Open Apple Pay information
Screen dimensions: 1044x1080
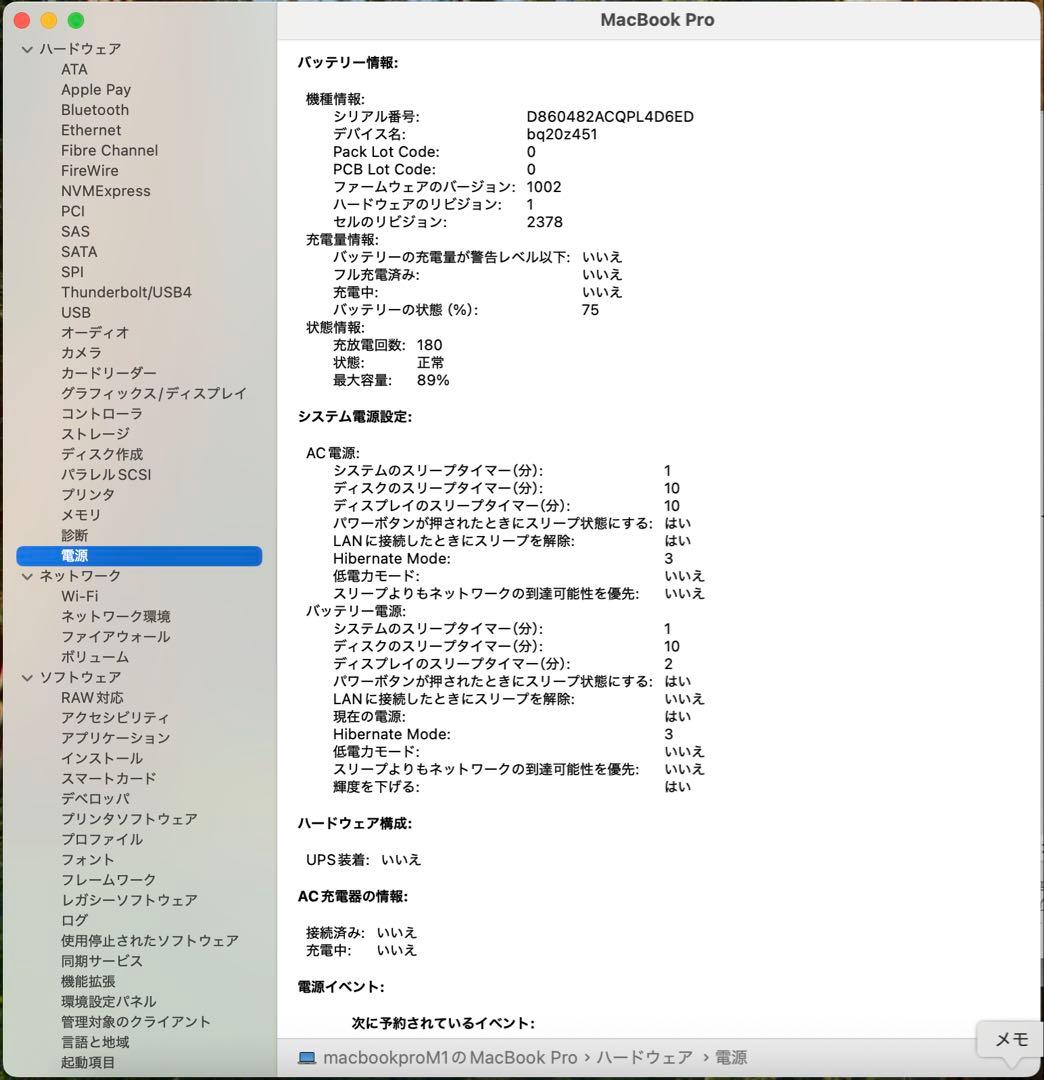96,89
